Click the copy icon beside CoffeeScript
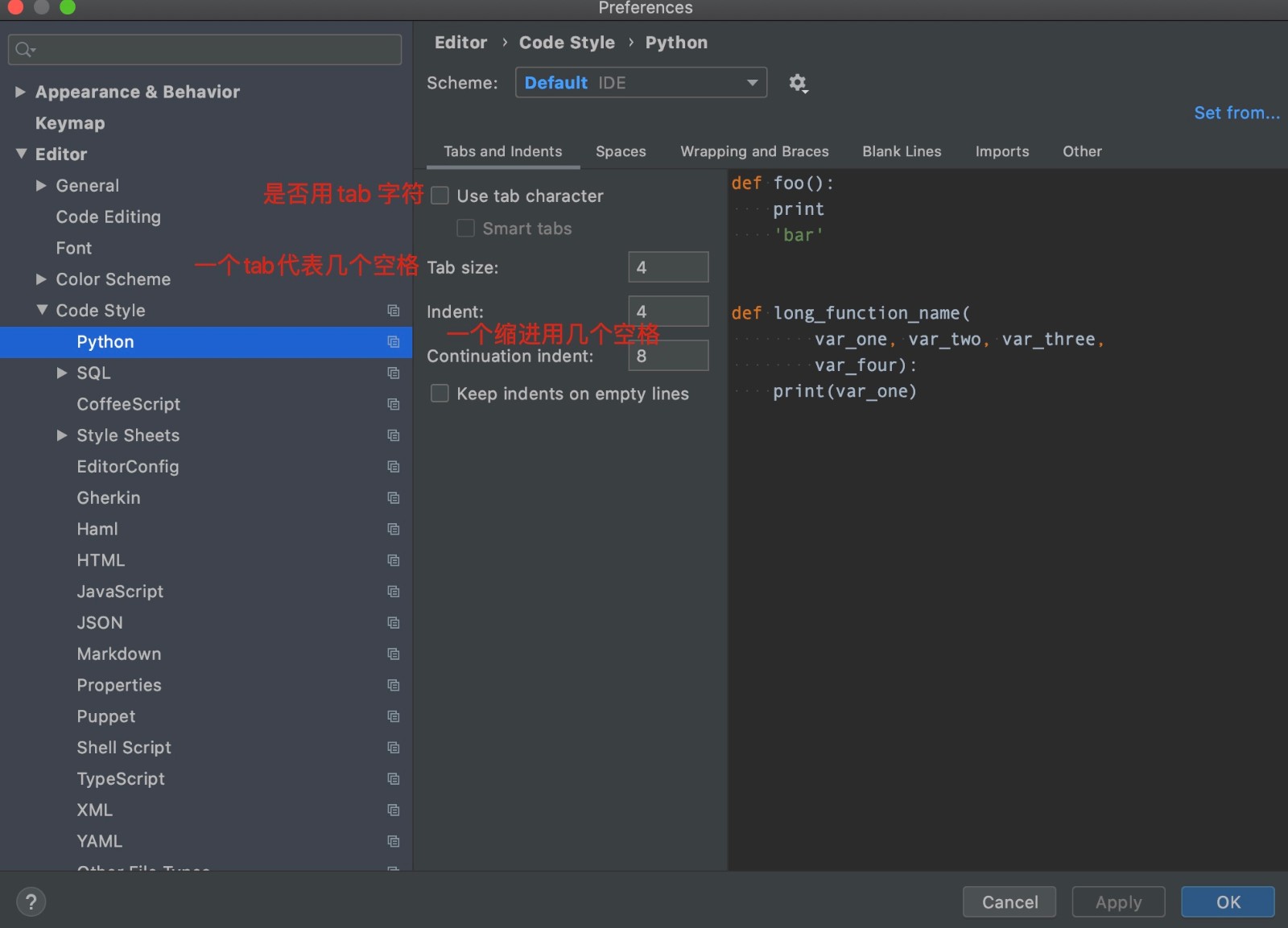The height and width of the screenshot is (928, 1288). [393, 404]
